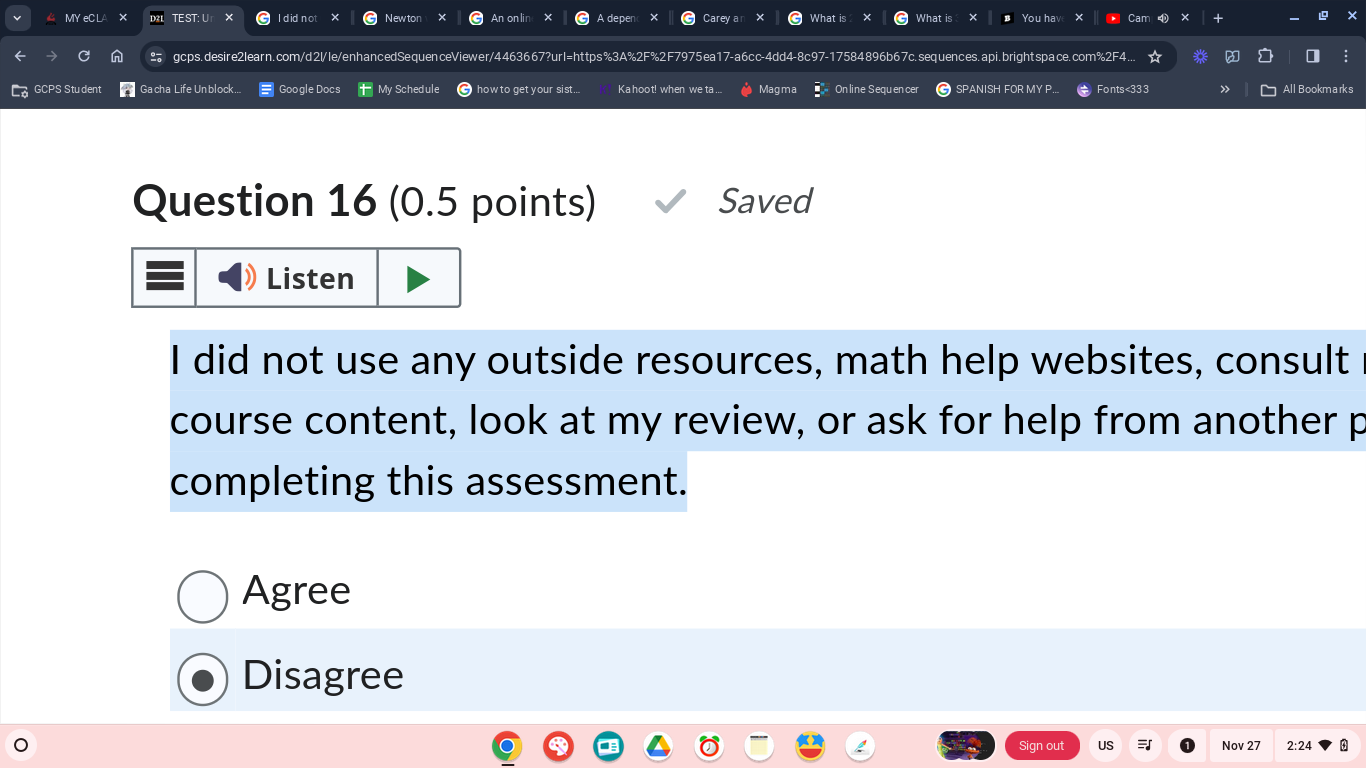Switch to the 'I did not' Google tab
1366x768 pixels.
point(297,18)
